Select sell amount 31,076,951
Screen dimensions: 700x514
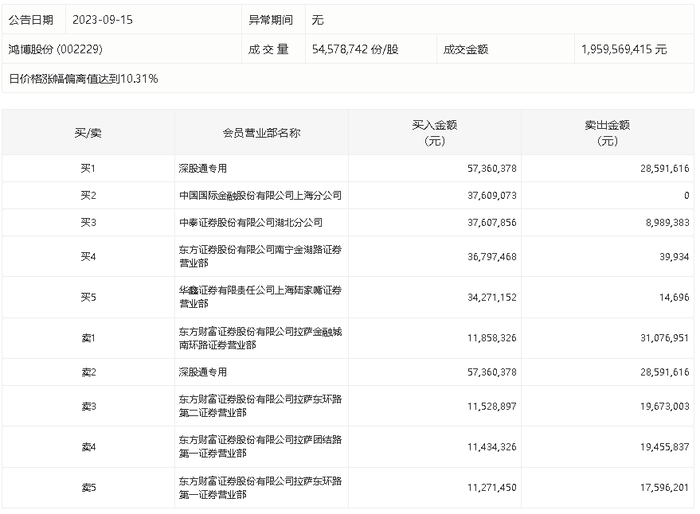click(664, 338)
